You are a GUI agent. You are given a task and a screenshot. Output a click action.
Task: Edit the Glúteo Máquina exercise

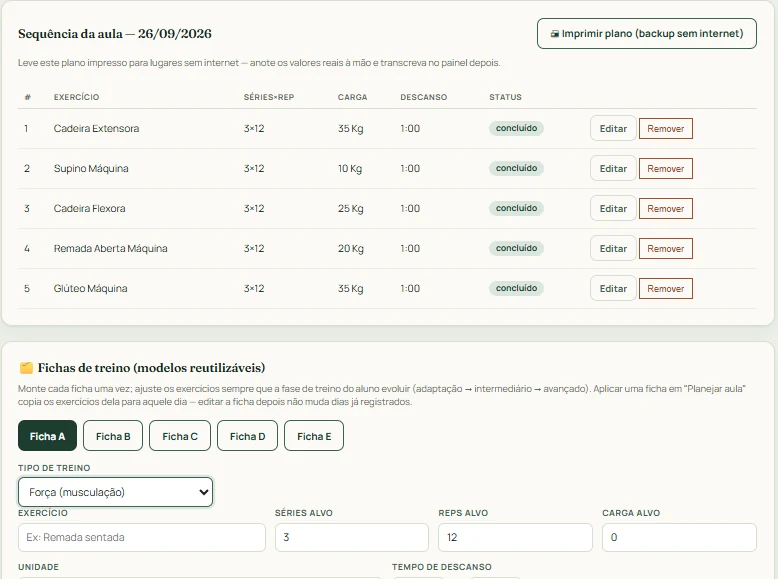[613, 289]
